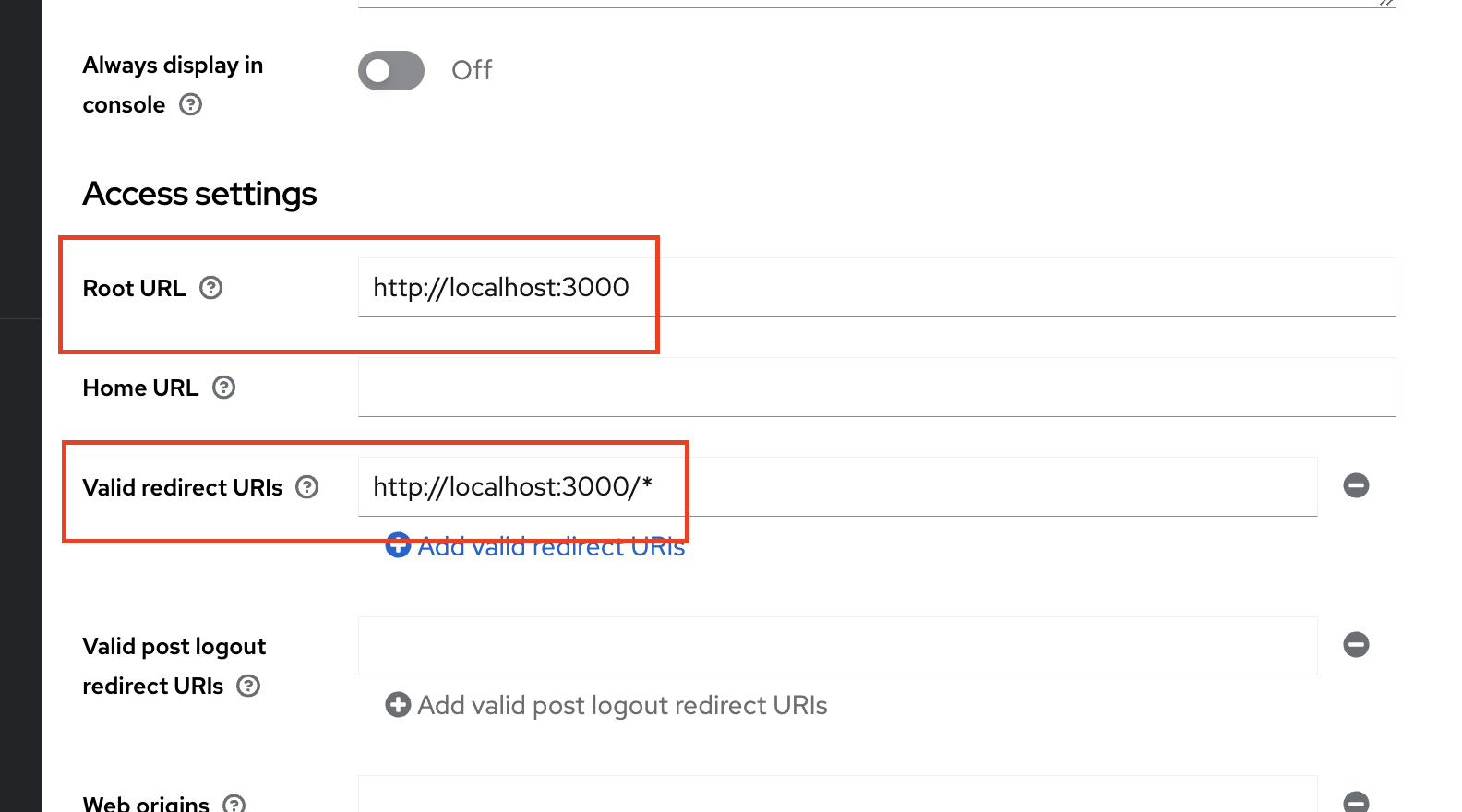1462x812 pixels.
Task: Focus the Valid redirect URIs text field
Action: pyautogui.click(x=837, y=487)
